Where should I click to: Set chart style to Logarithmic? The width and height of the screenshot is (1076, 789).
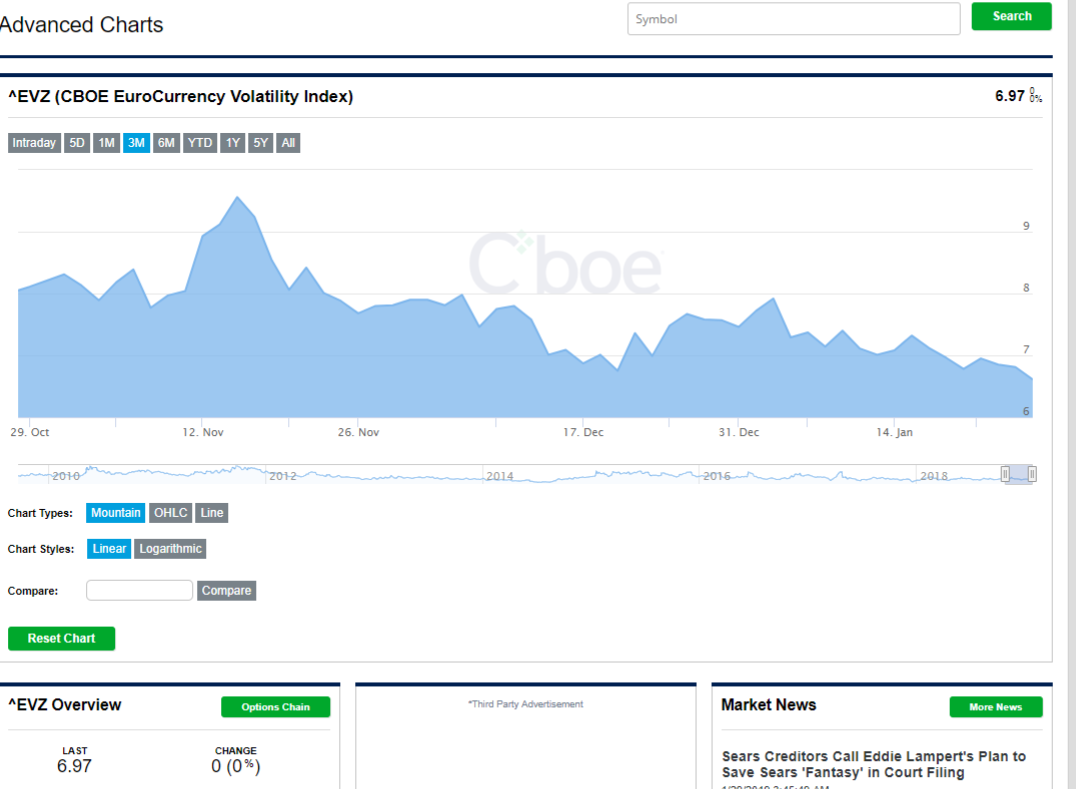coord(170,549)
